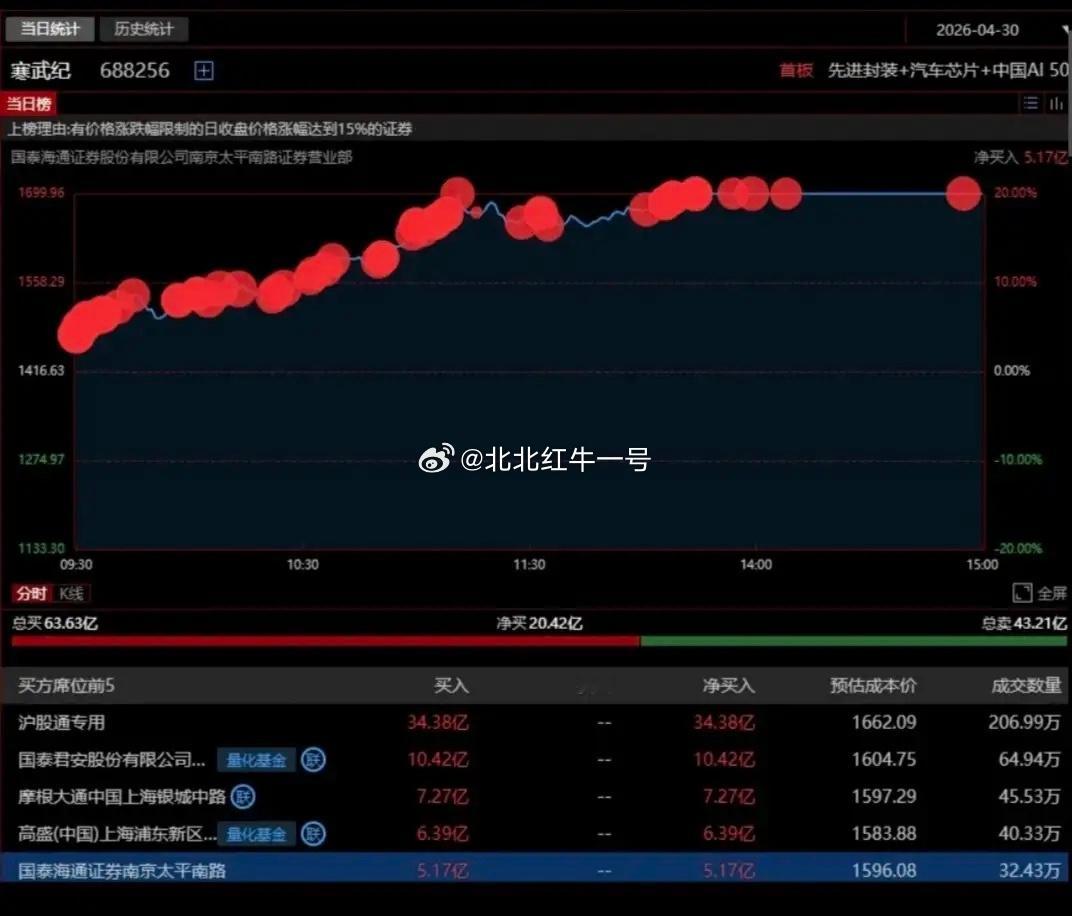The height and width of the screenshot is (916, 1072).
Task: Click the green sell portion of buy/sell bar
Action: click(x=854, y=641)
